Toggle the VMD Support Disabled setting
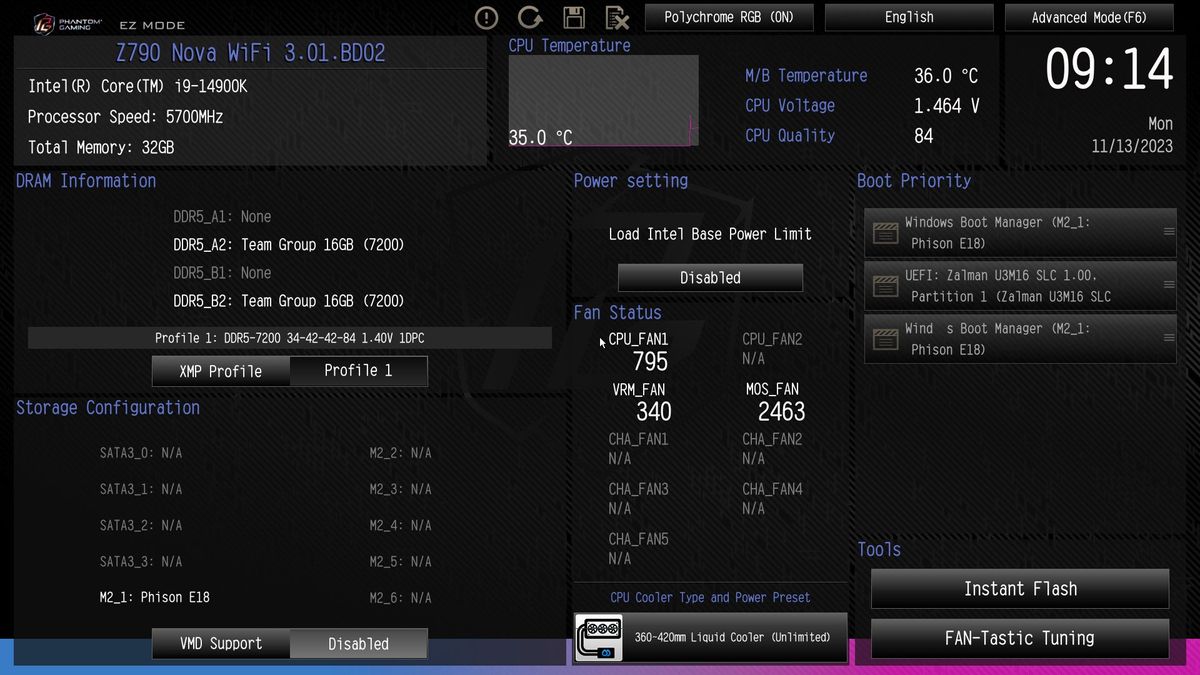Screen dimensions: 1200x675 tap(358, 643)
